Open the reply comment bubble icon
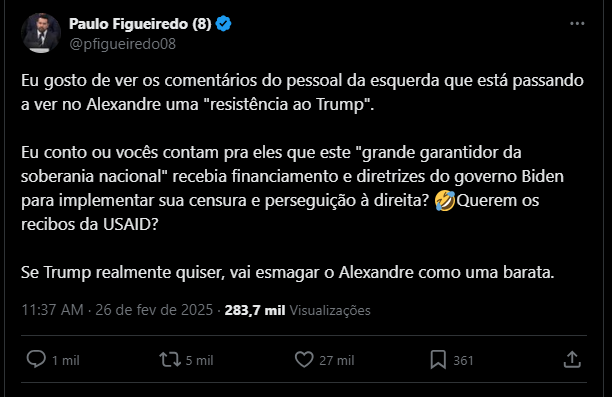The width and height of the screenshot is (612, 397). click(x=36, y=359)
